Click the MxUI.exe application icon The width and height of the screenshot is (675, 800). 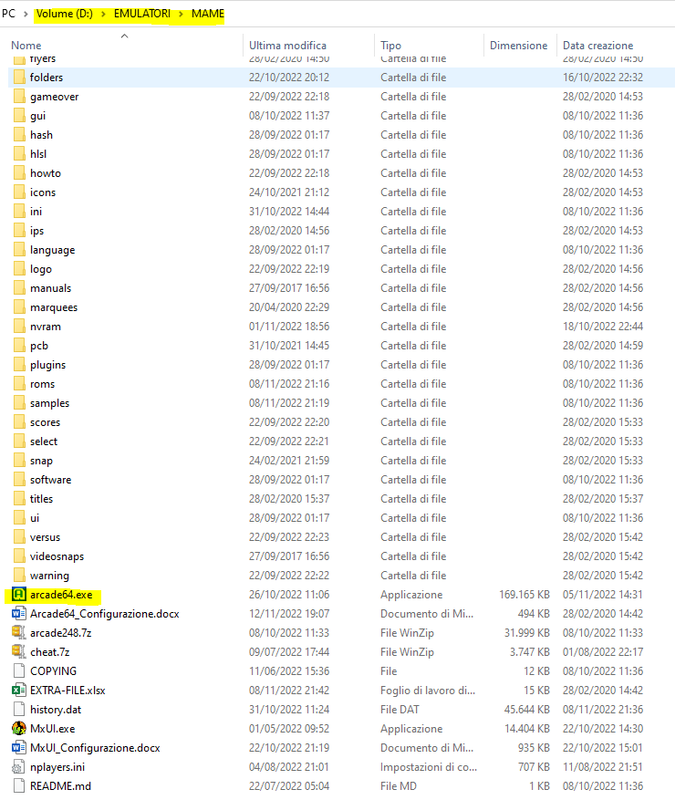[19, 729]
